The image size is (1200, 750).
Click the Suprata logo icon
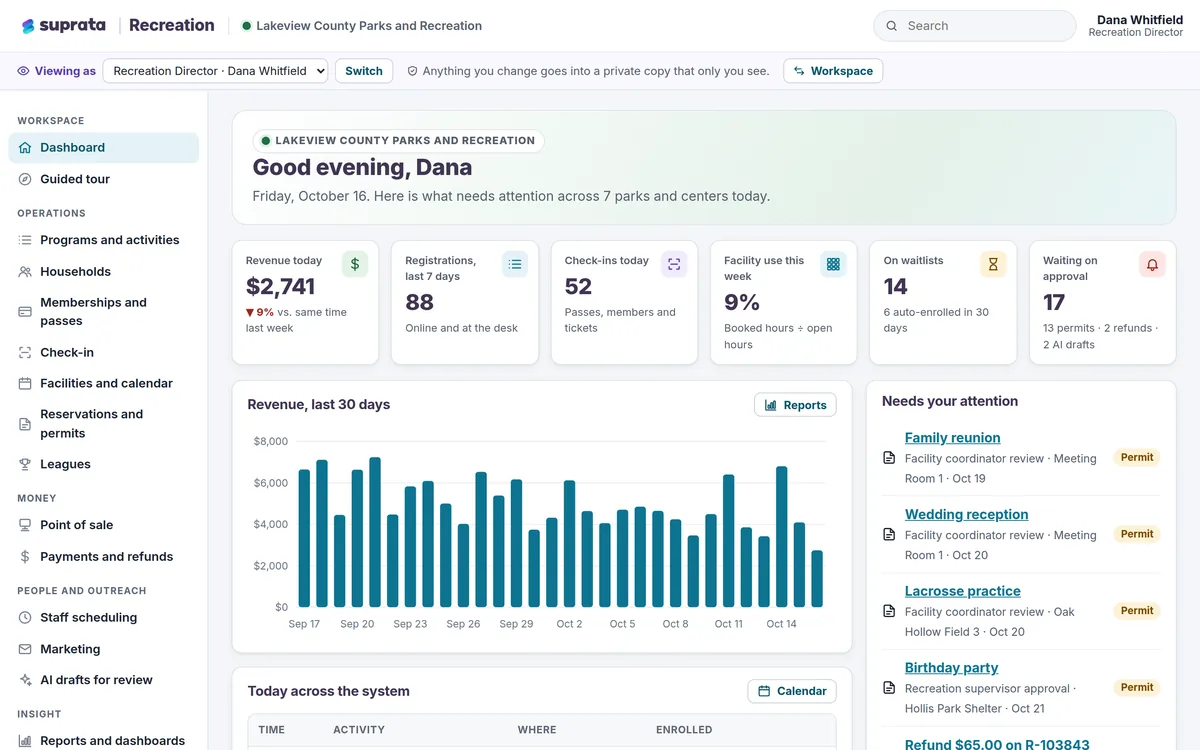(28, 26)
